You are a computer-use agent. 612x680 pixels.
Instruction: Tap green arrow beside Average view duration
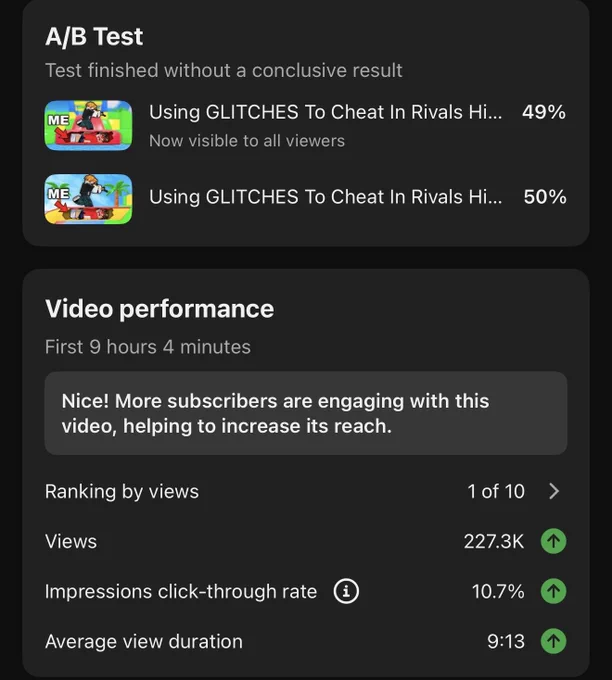pos(553,641)
